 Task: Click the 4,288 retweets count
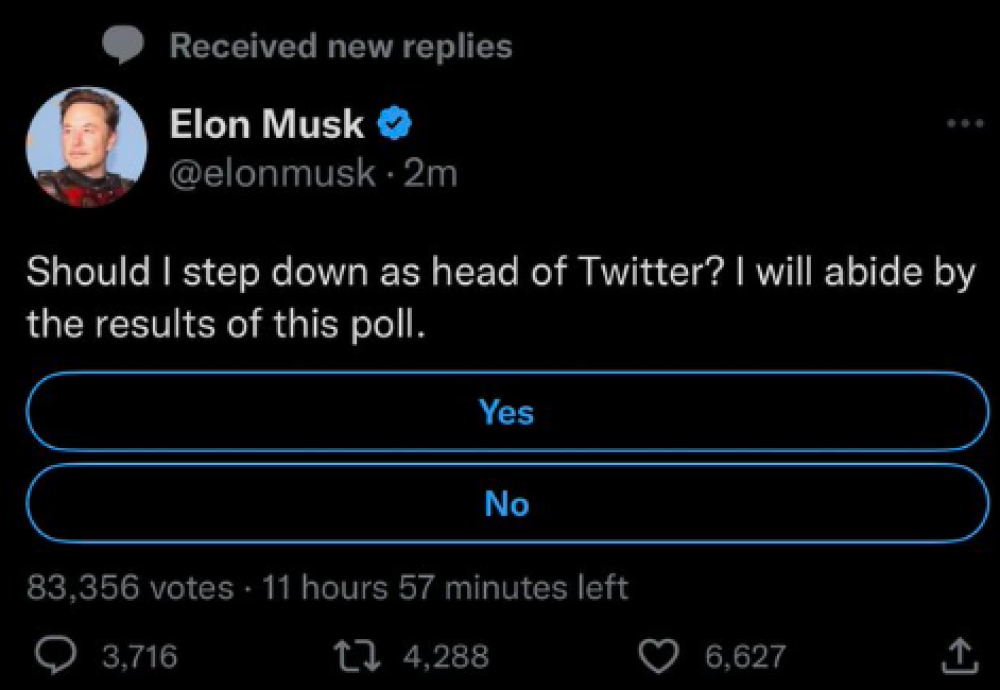tap(446, 656)
